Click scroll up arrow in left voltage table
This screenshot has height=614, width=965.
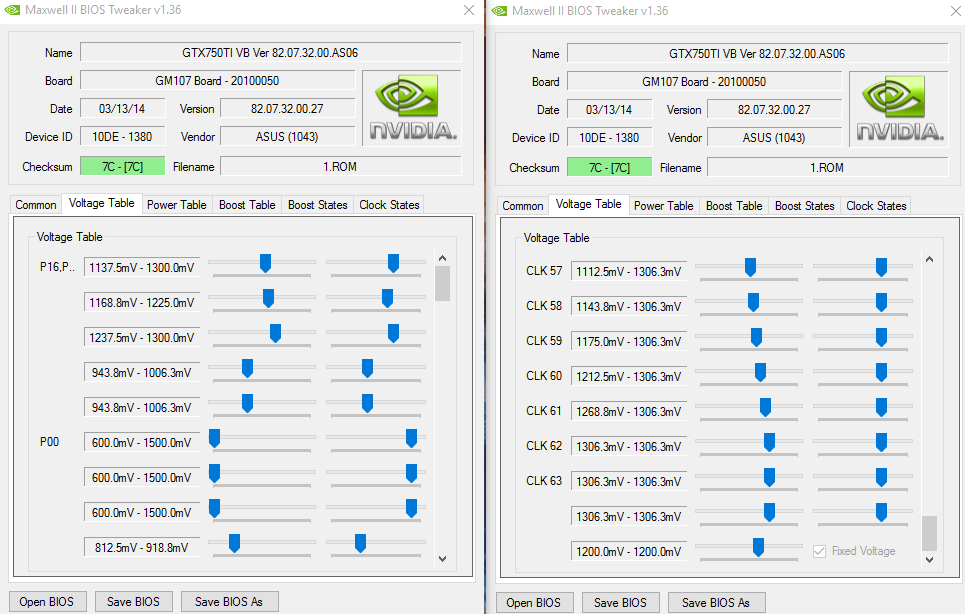(x=442, y=258)
